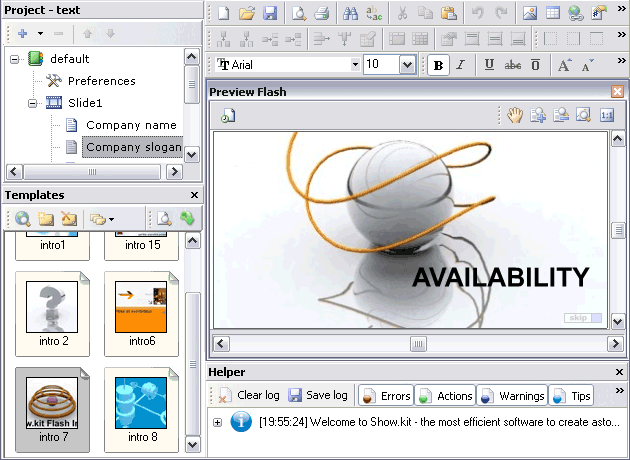
Task: Open the font size 10 dropdown
Action: pos(407,64)
